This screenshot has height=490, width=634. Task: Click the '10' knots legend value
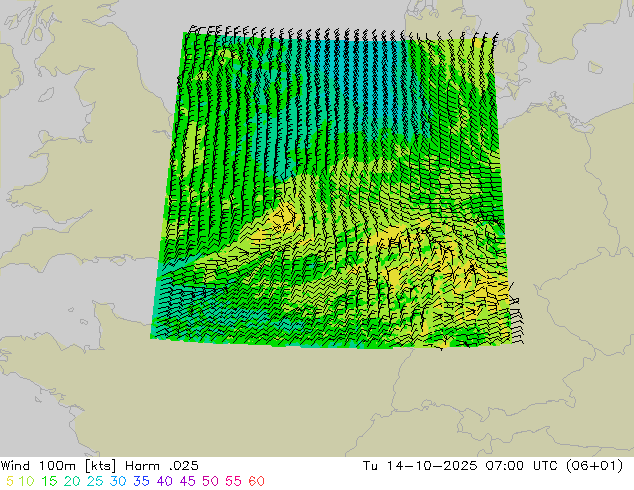[26, 481]
